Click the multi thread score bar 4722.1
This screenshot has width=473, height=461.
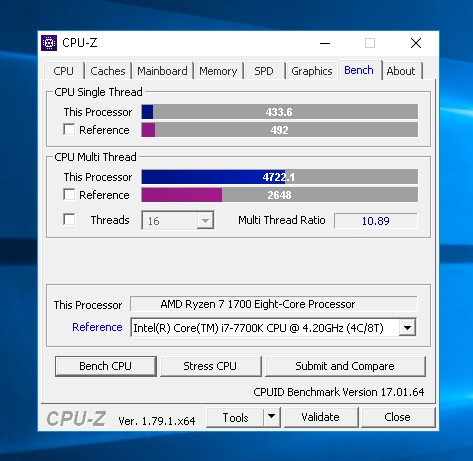coord(279,177)
